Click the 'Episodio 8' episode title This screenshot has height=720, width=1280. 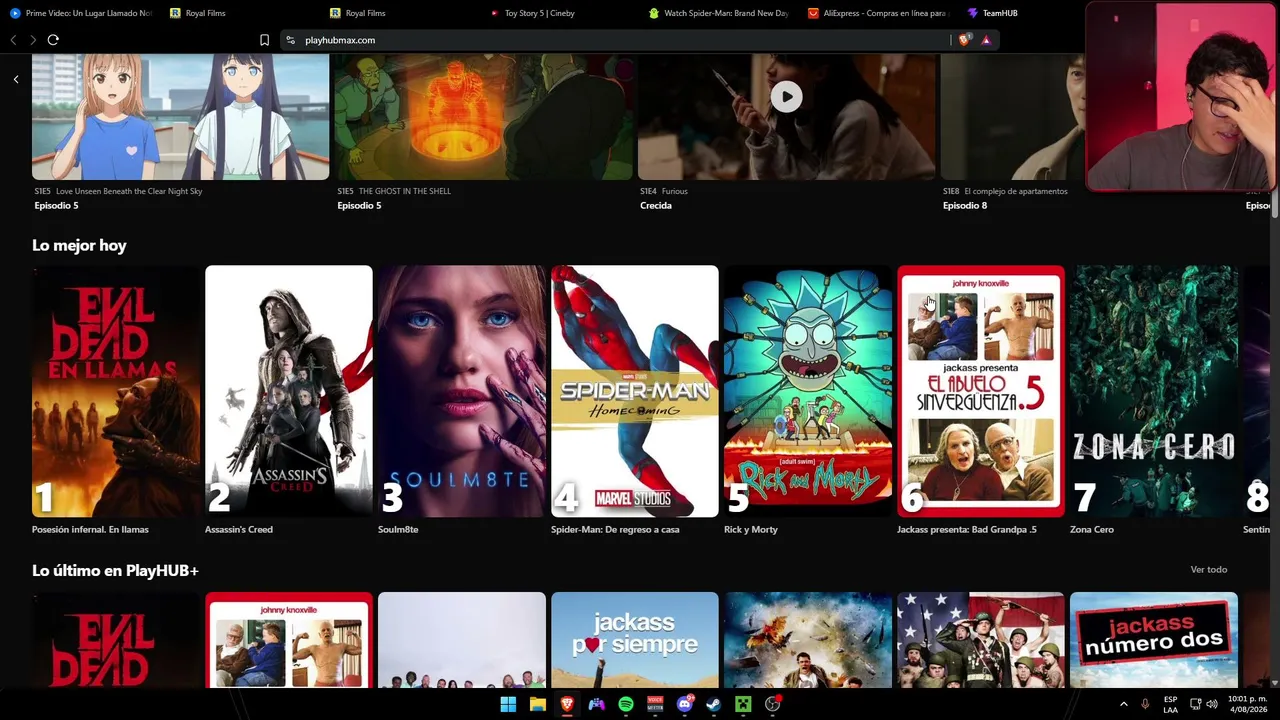(x=965, y=206)
